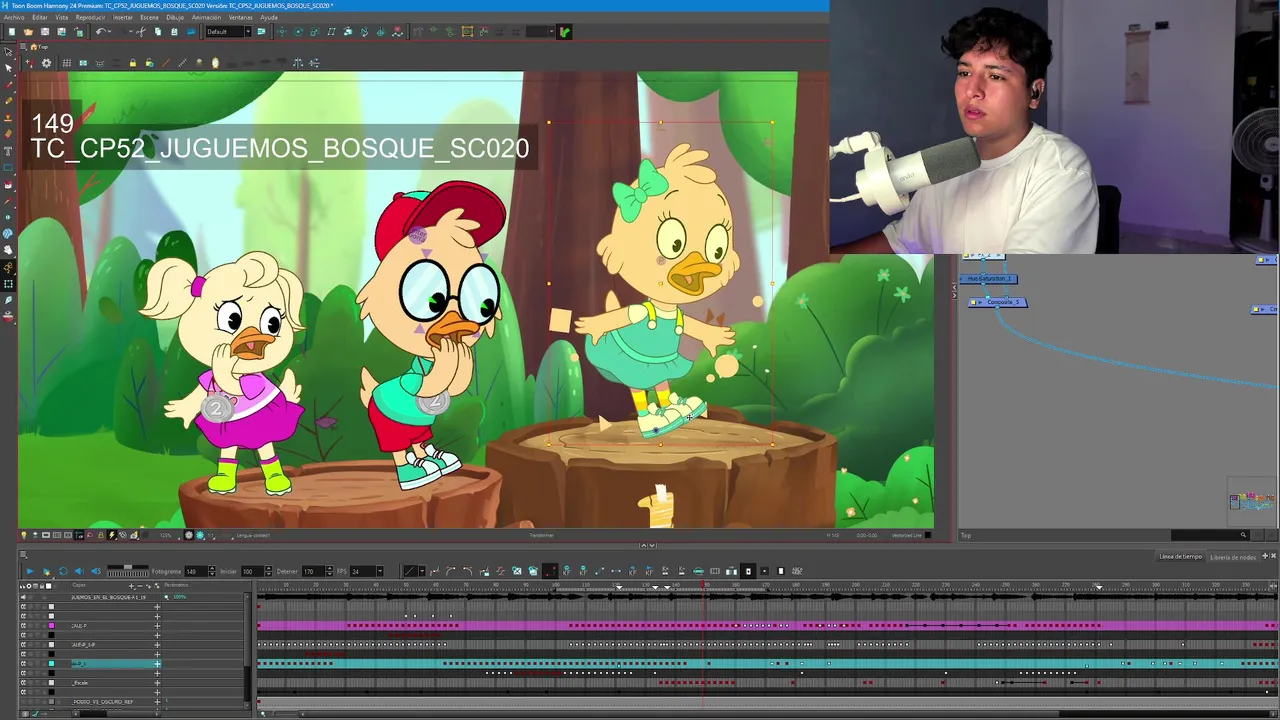Click the timeline Play button
Viewport: 1280px width, 720px height.
pos(30,571)
